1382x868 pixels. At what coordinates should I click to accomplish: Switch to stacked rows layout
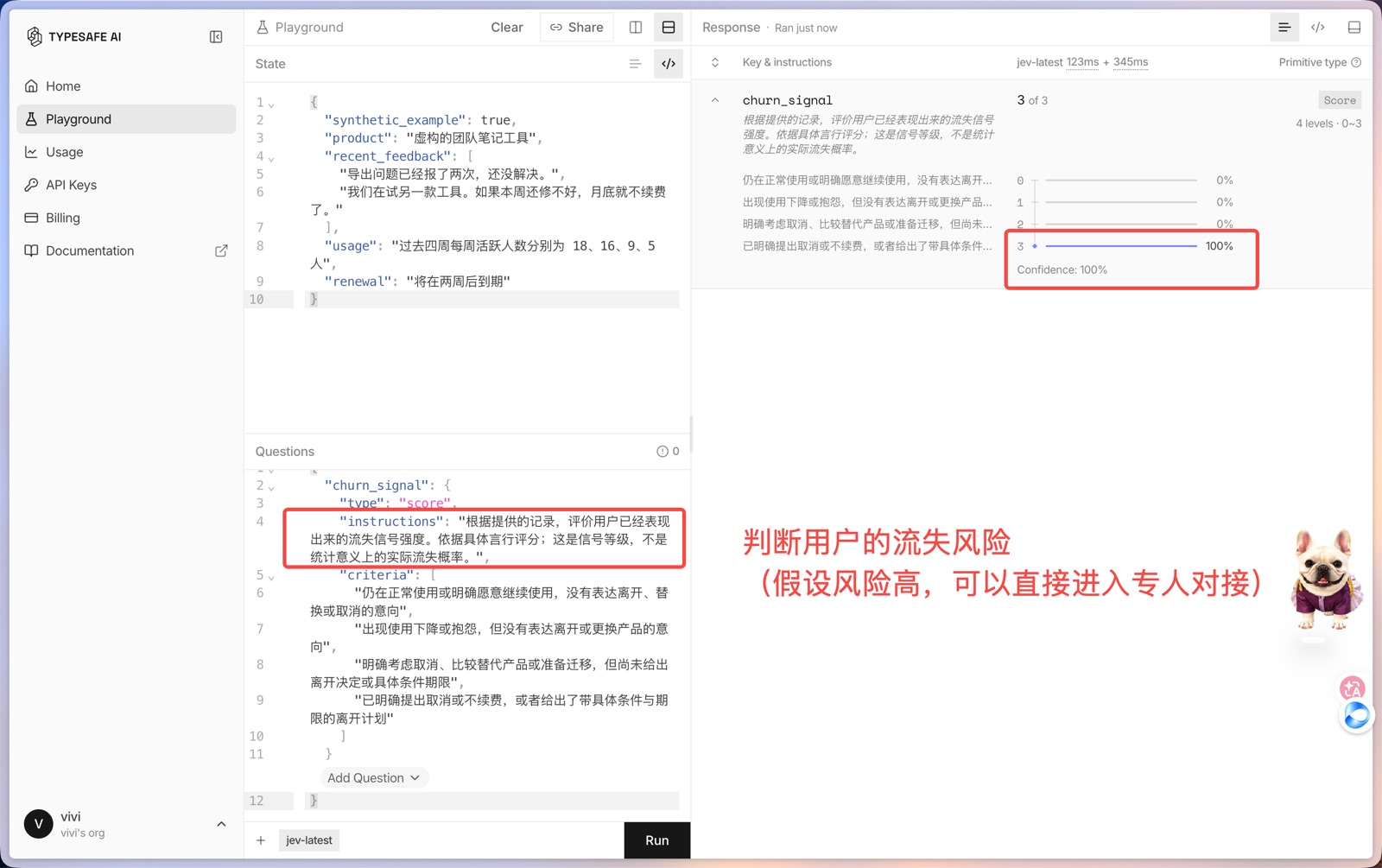tap(669, 28)
